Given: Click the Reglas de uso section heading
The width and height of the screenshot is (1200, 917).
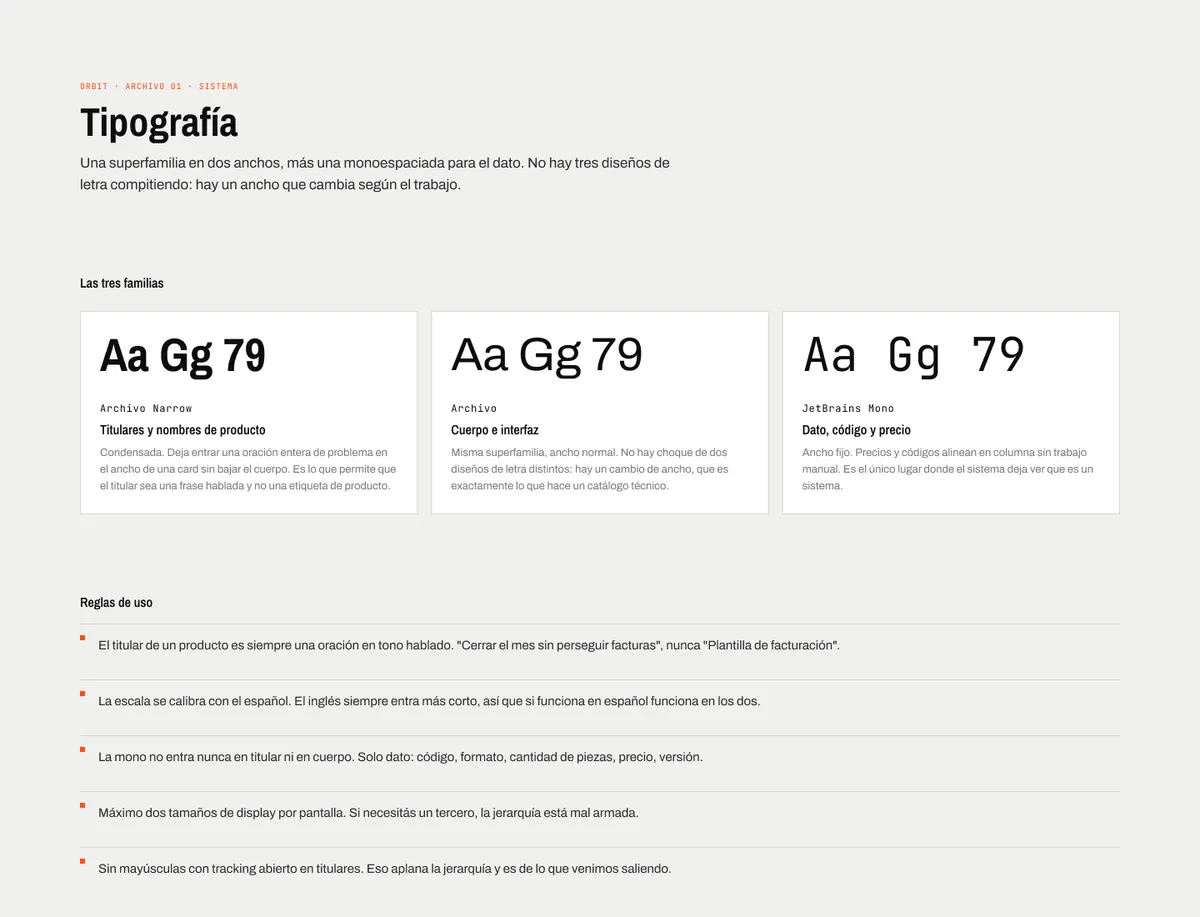Looking at the screenshot, I should (x=116, y=602).
